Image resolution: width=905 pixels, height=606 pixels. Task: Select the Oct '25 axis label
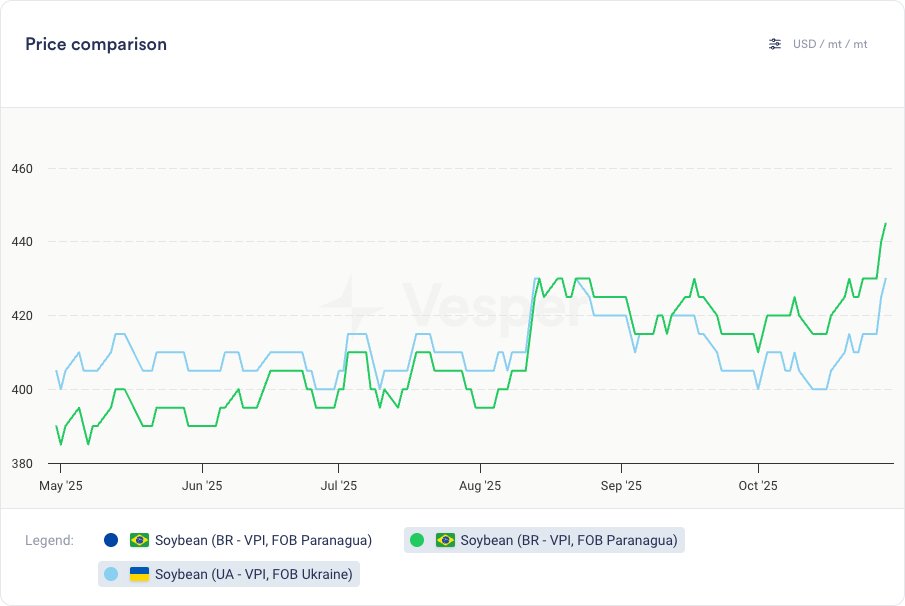(x=758, y=486)
